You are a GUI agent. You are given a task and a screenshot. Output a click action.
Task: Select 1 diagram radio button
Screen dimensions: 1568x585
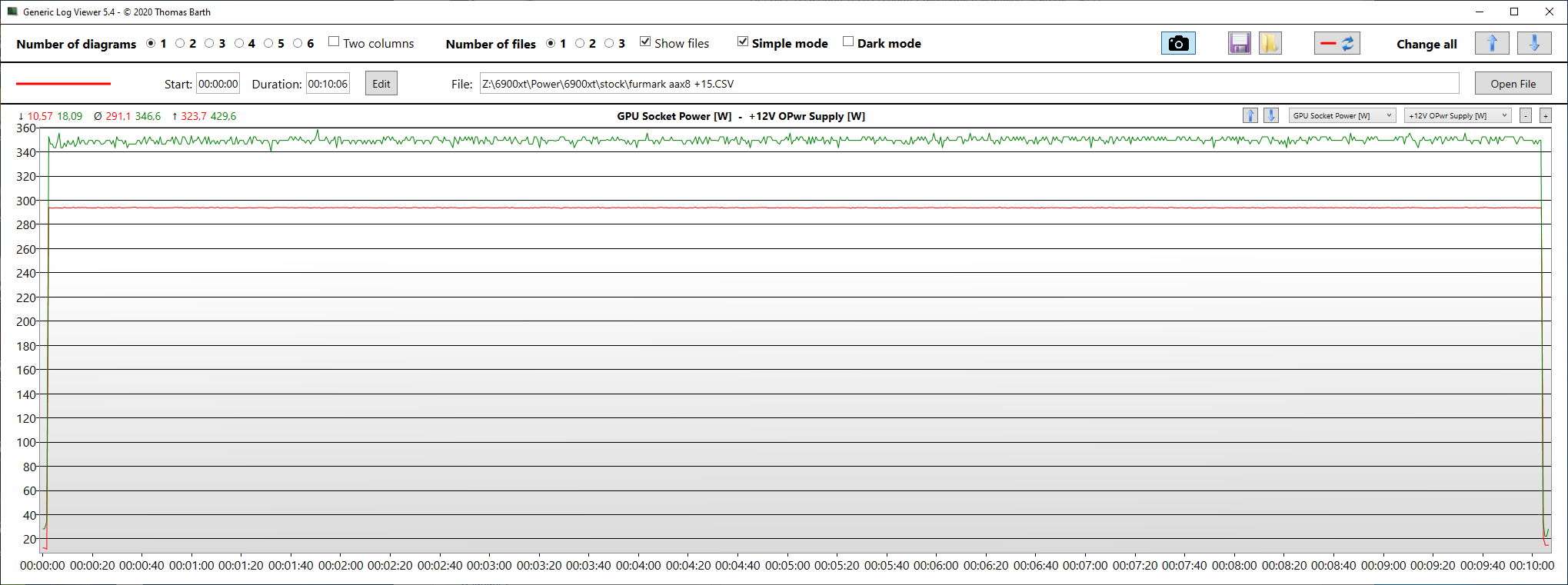click(x=151, y=43)
